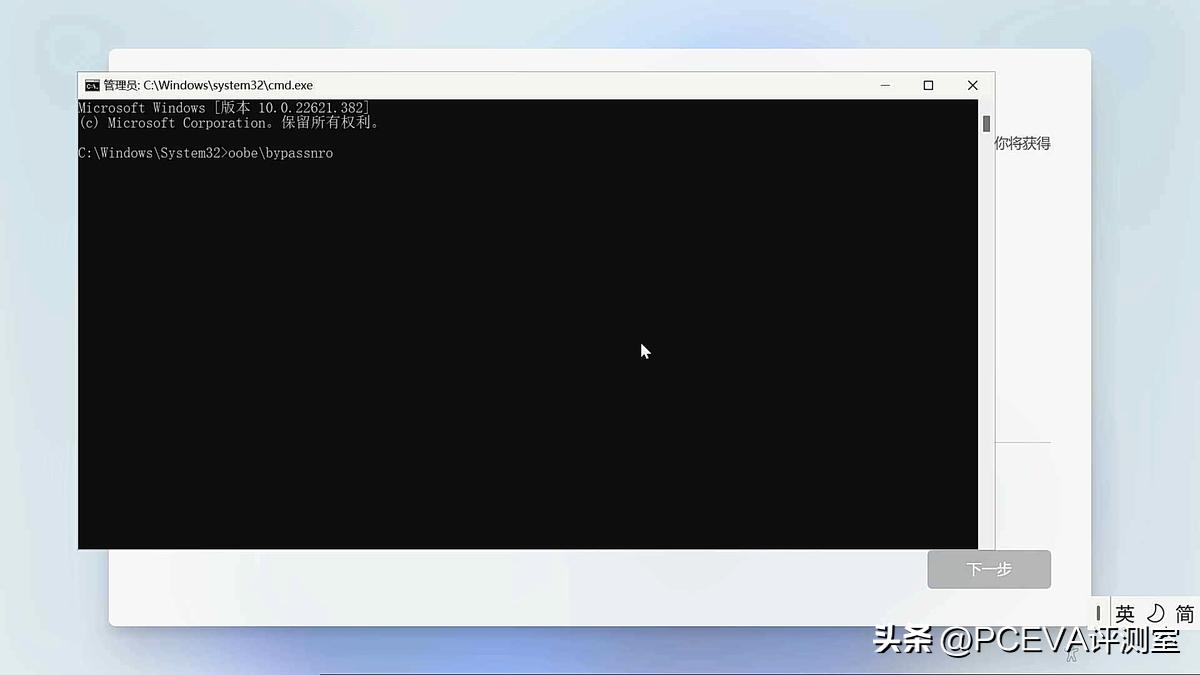Click the Microsoft Corporation copyright line
1200x675 pixels.
[x=228, y=122]
